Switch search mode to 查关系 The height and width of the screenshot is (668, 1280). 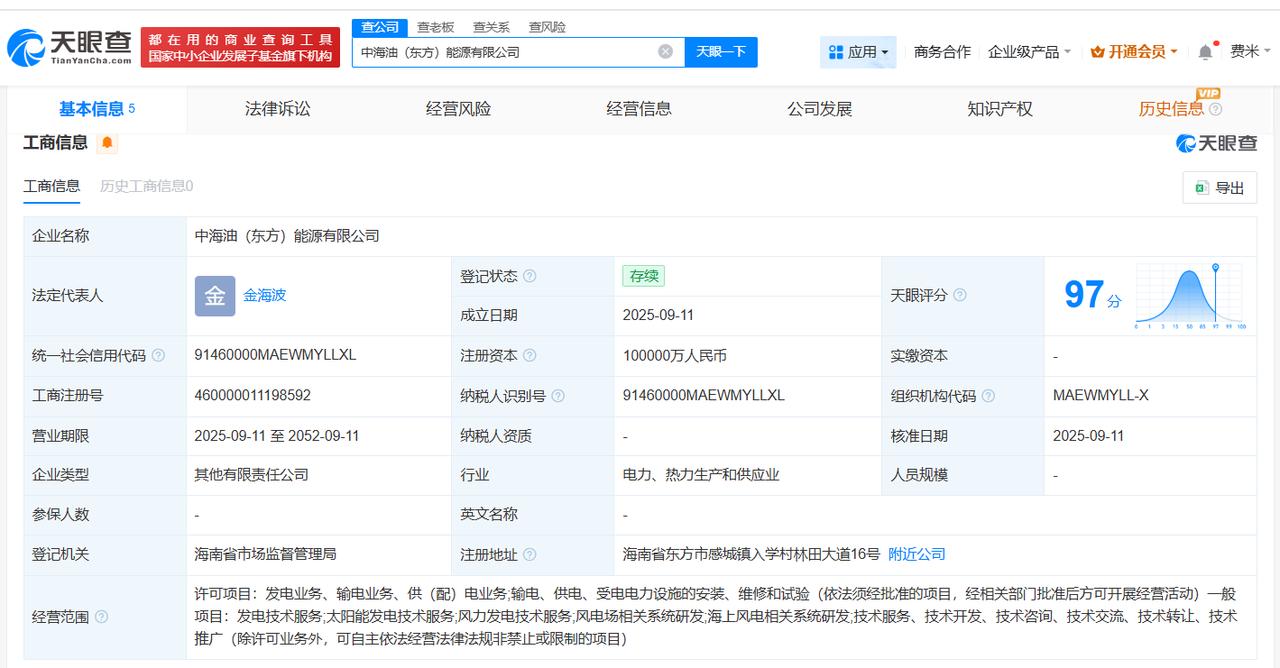pos(491,27)
